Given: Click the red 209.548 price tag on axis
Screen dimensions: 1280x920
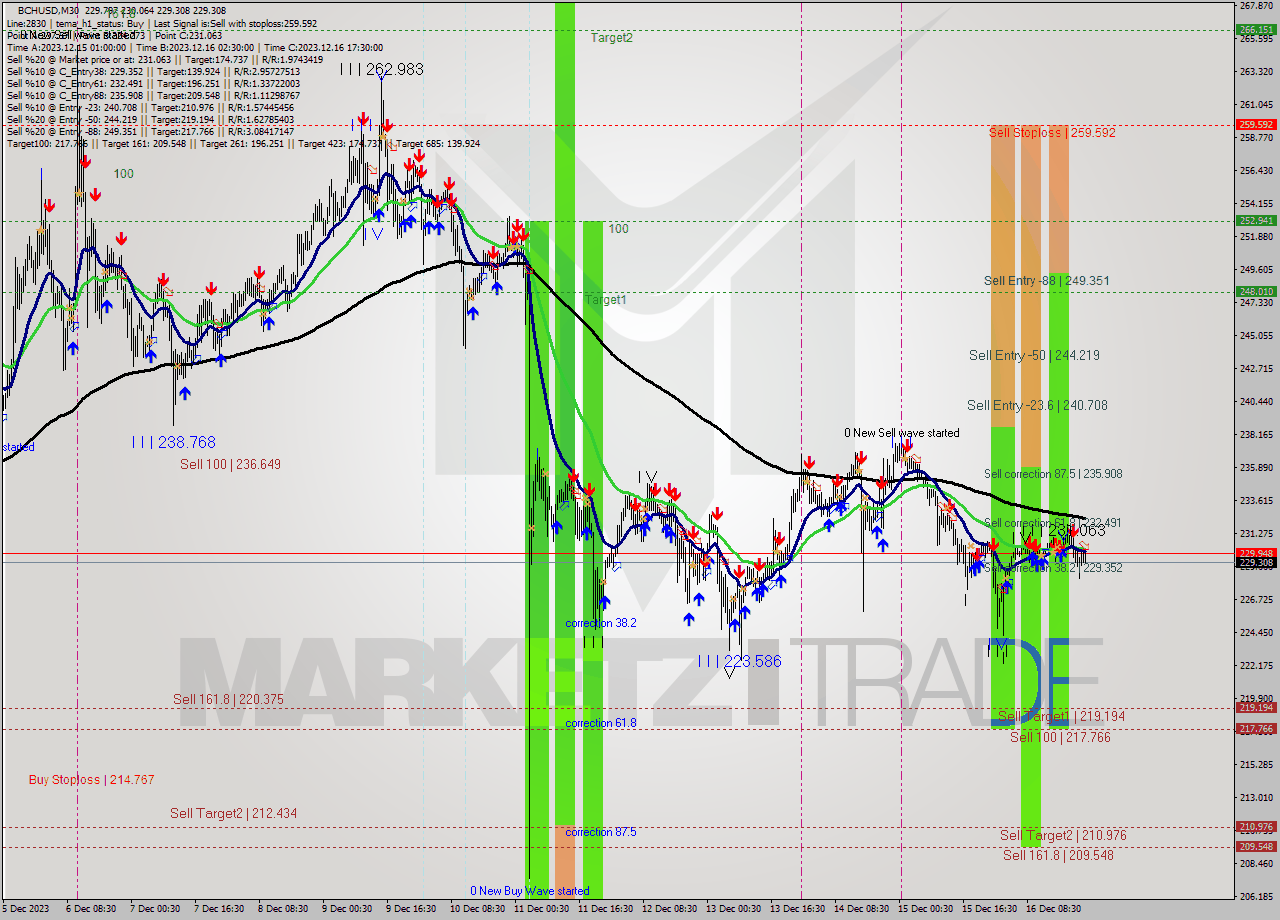Looking at the screenshot, I should [1256, 846].
